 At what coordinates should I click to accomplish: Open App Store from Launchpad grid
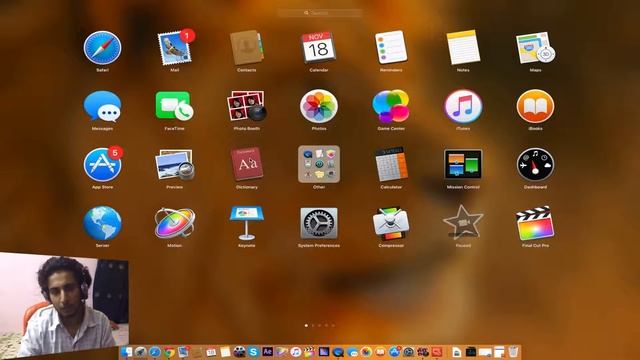(x=102, y=164)
